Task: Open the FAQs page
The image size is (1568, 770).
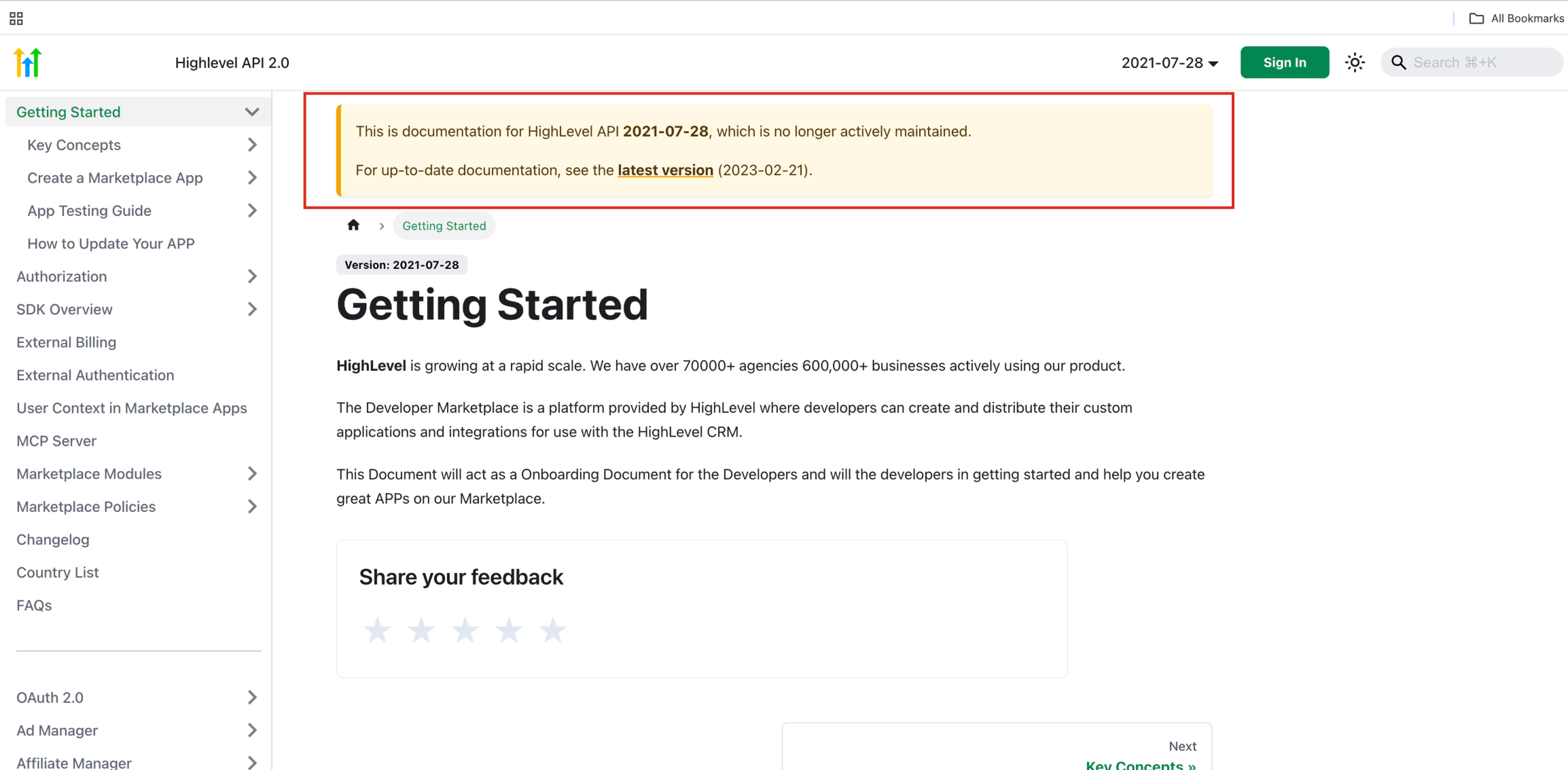Action: 34,605
